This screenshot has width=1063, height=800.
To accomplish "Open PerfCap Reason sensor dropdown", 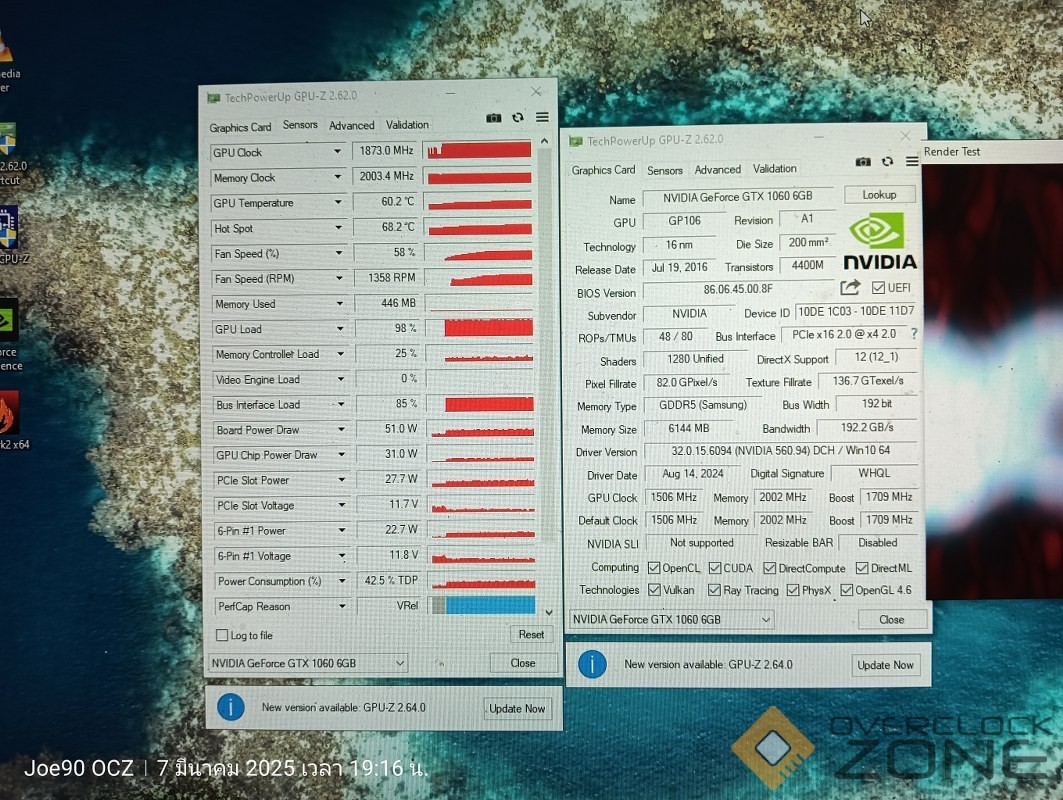I will click(342, 605).
